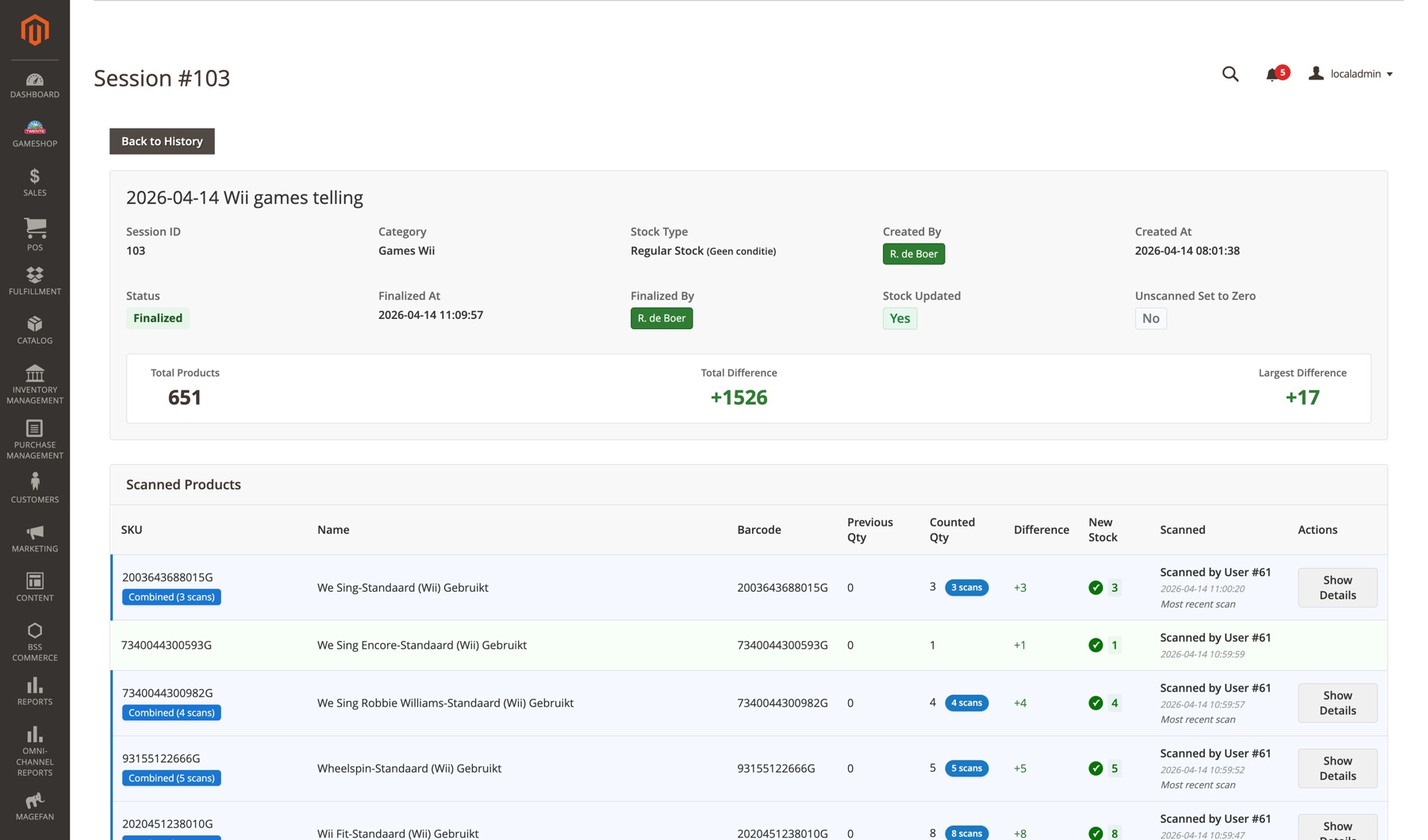Click the blue 8 scans pill
1428x840 pixels.
coord(966,833)
